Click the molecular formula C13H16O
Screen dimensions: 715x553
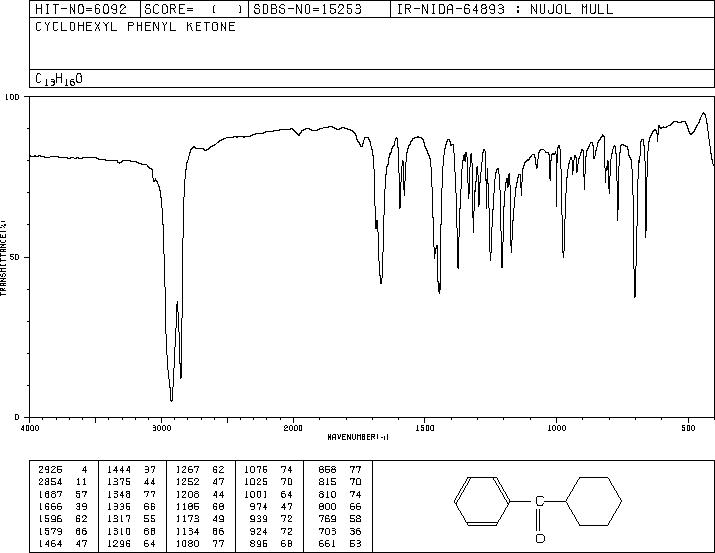pyautogui.click(x=59, y=79)
